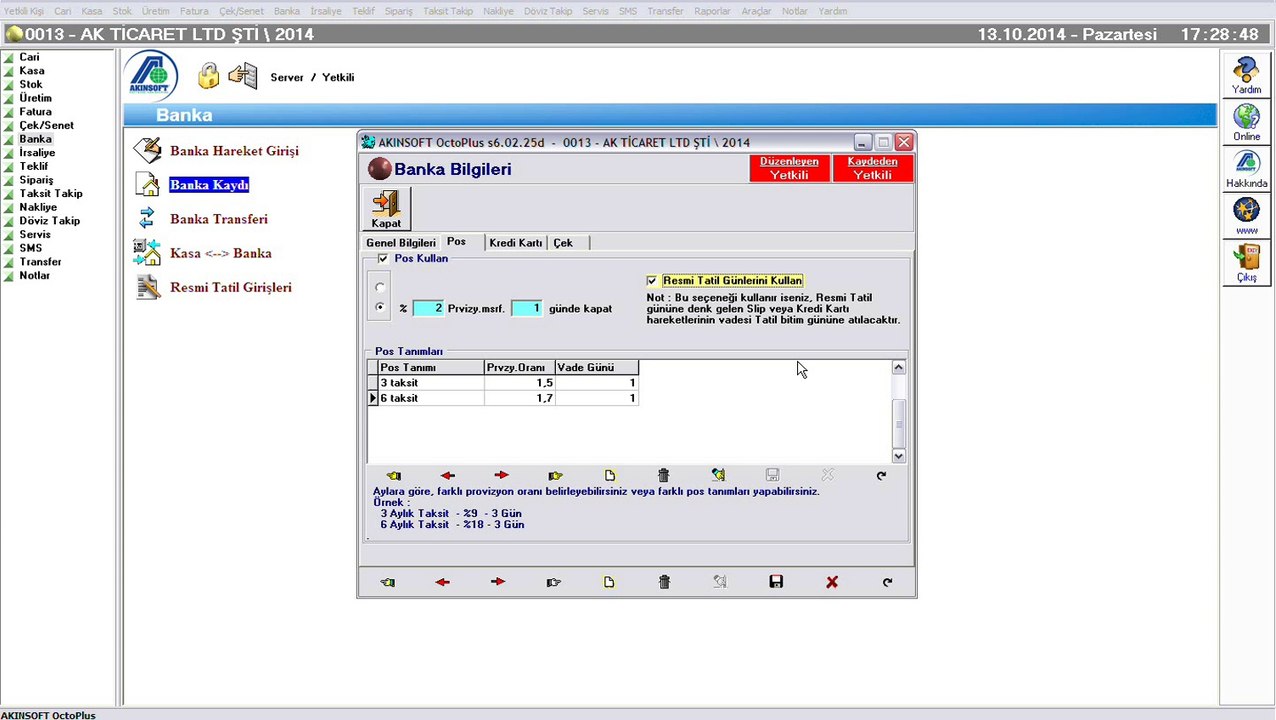Image resolution: width=1276 pixels, height=720 pixels.
Task: Delete row with Pos Tanımları trash icon
Action: pos(663,476)
